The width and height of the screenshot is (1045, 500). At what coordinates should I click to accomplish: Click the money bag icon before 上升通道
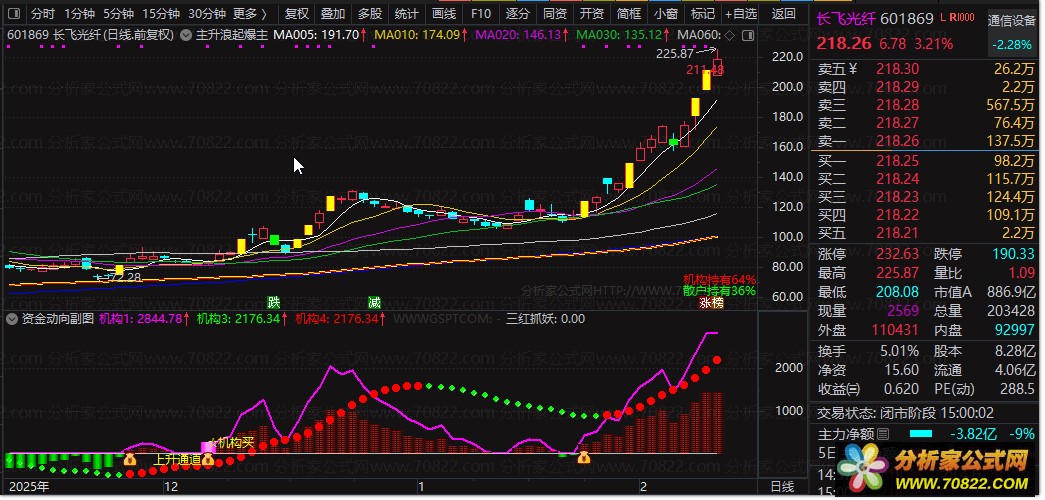click(x=129, y=459)
